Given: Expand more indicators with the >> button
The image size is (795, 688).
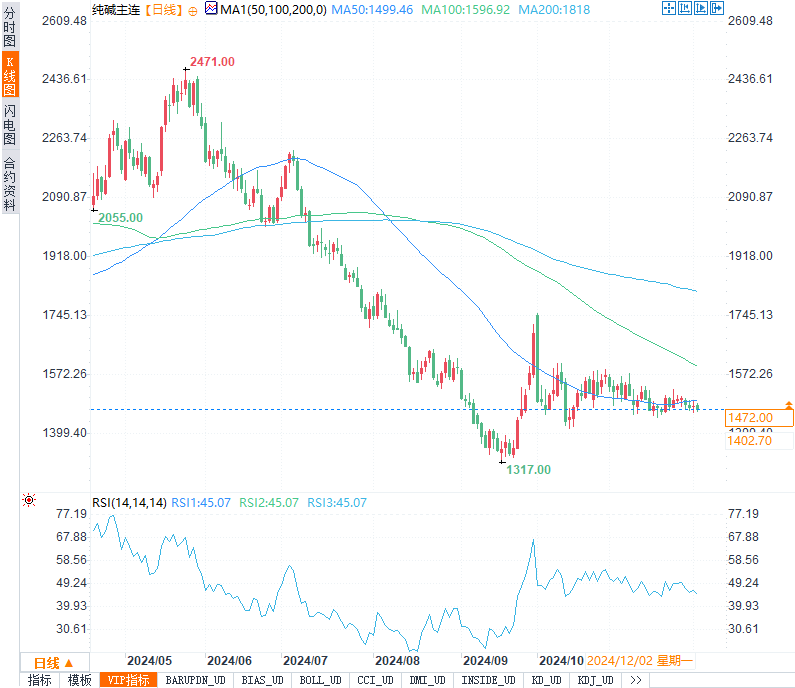Looking at the screenshot, I should [635, 680].
